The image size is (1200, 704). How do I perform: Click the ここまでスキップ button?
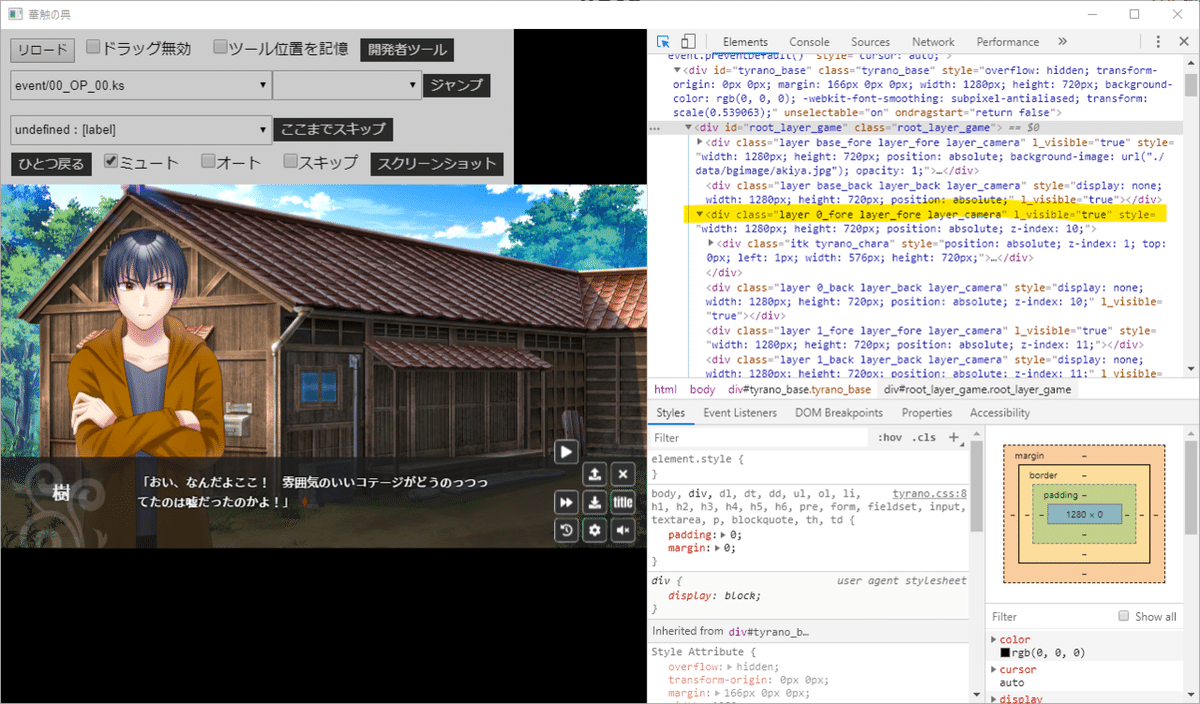tap(332, 129)
